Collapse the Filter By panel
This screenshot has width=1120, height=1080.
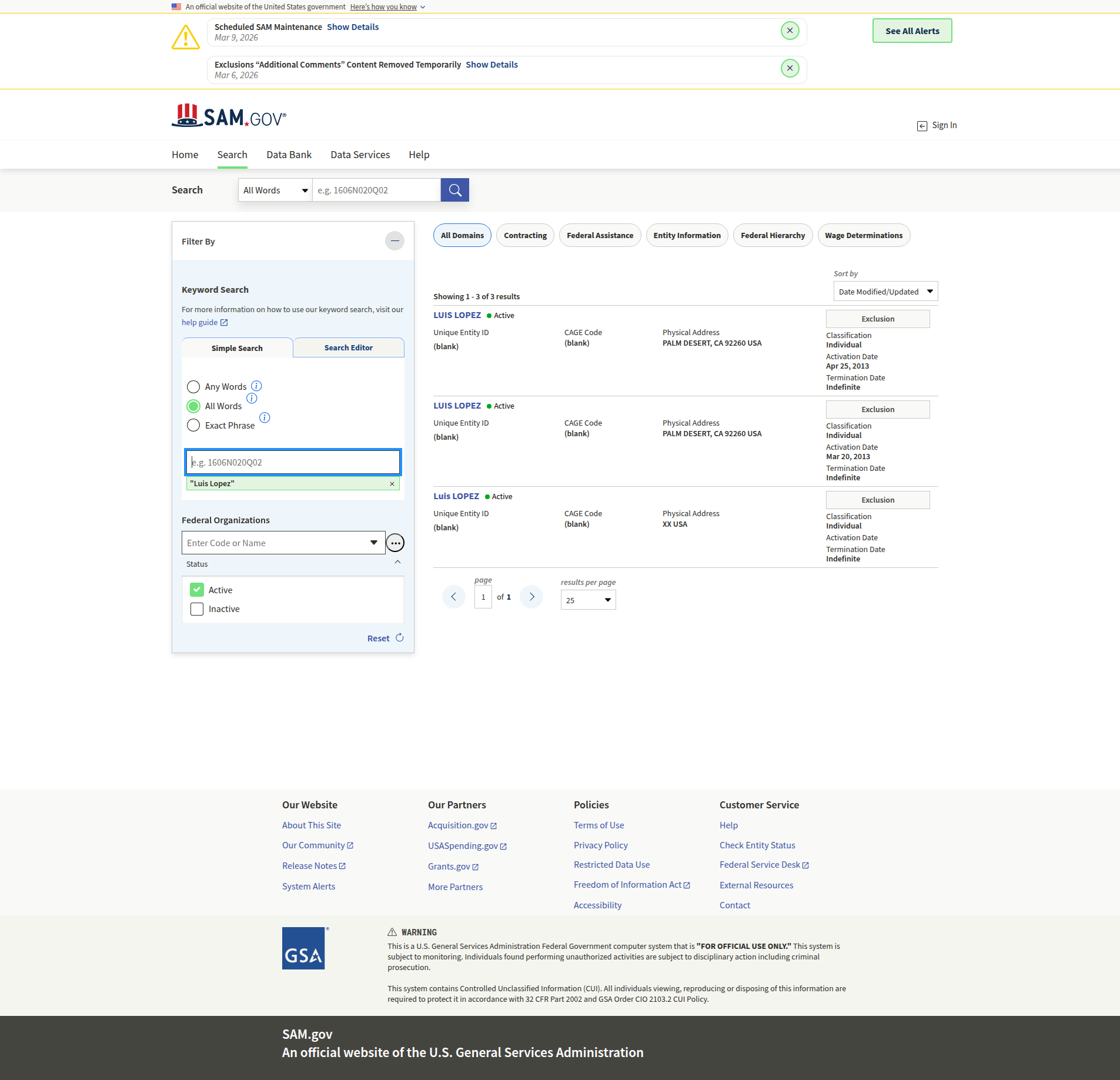click(394, 241)
